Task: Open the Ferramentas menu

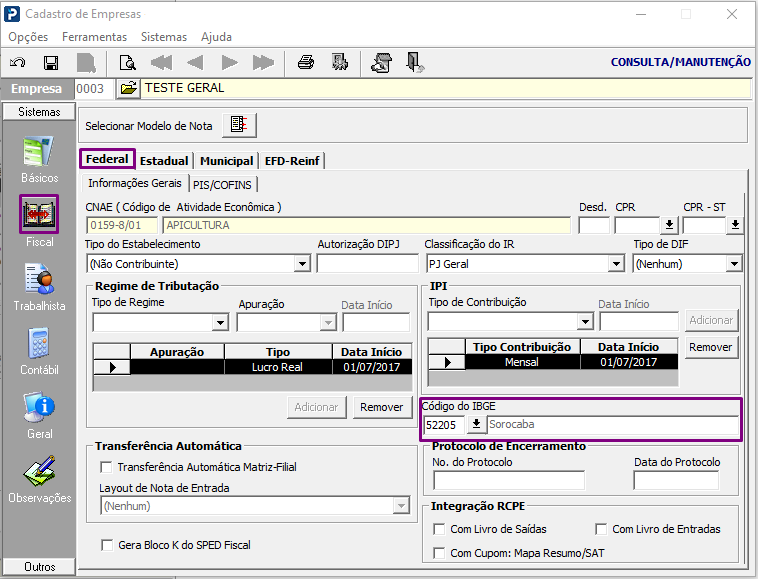Action: 94,37
